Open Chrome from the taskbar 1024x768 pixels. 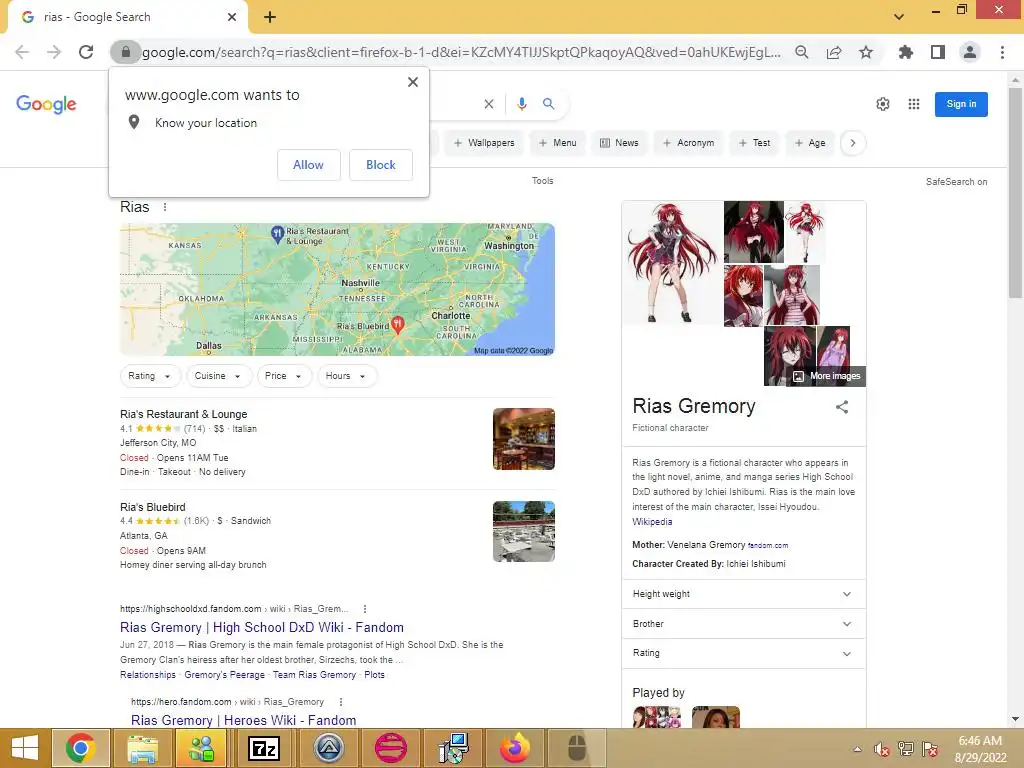tap(80, 748)
